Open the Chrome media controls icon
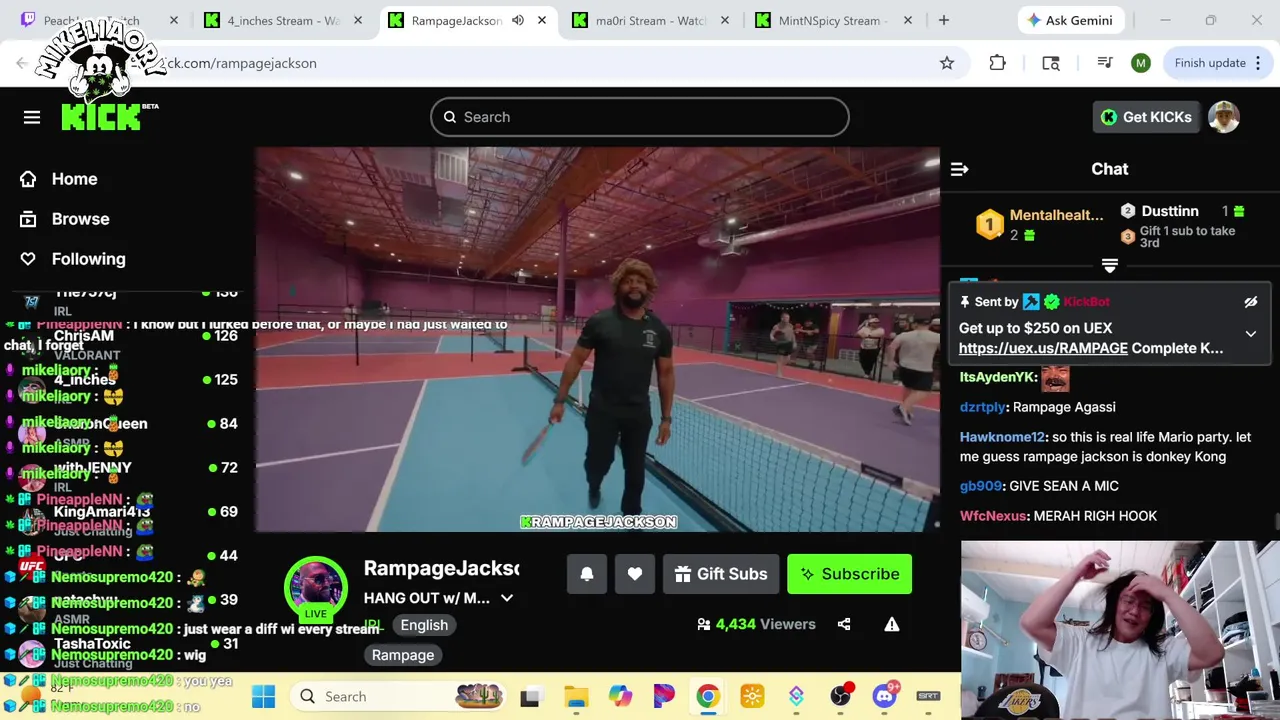Image resolution: width=1280 pixels, height=720 pixels. [1105, 63]
